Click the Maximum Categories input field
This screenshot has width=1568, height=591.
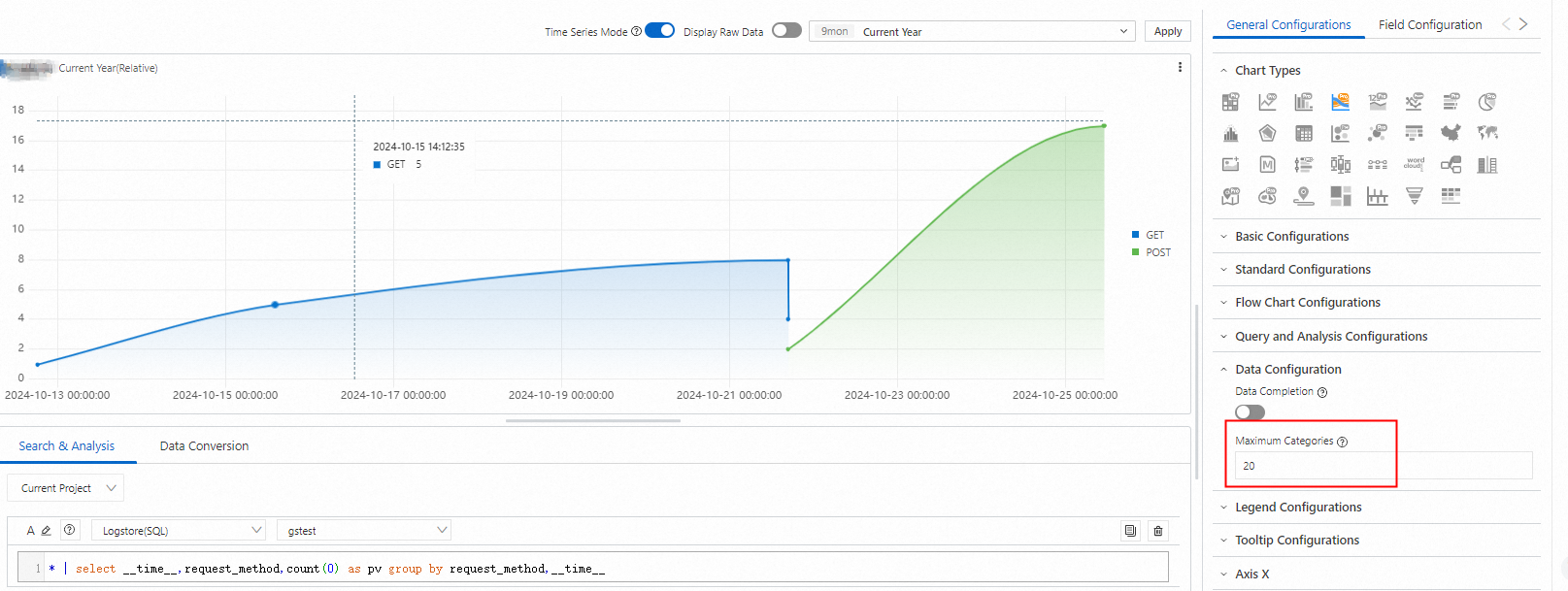point(1384,466)
